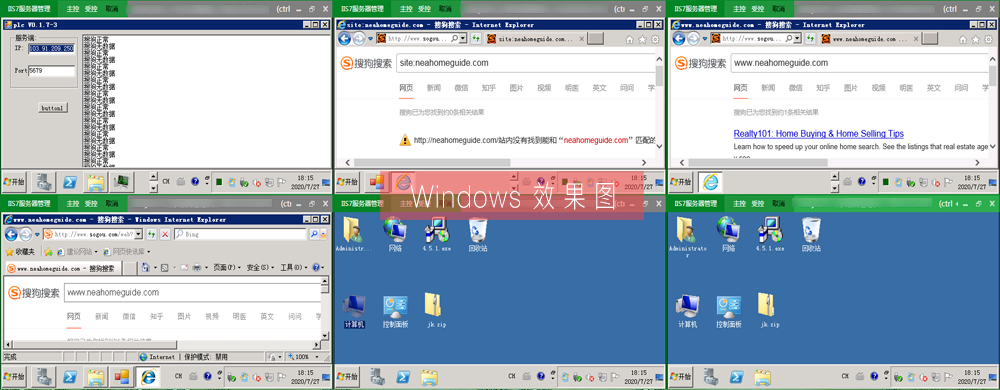This screenshot has height=390, width=1000.
Task: Open gear Tools in Realty101 results IE window
Action: pyautogui.click(x=988, y=39)
